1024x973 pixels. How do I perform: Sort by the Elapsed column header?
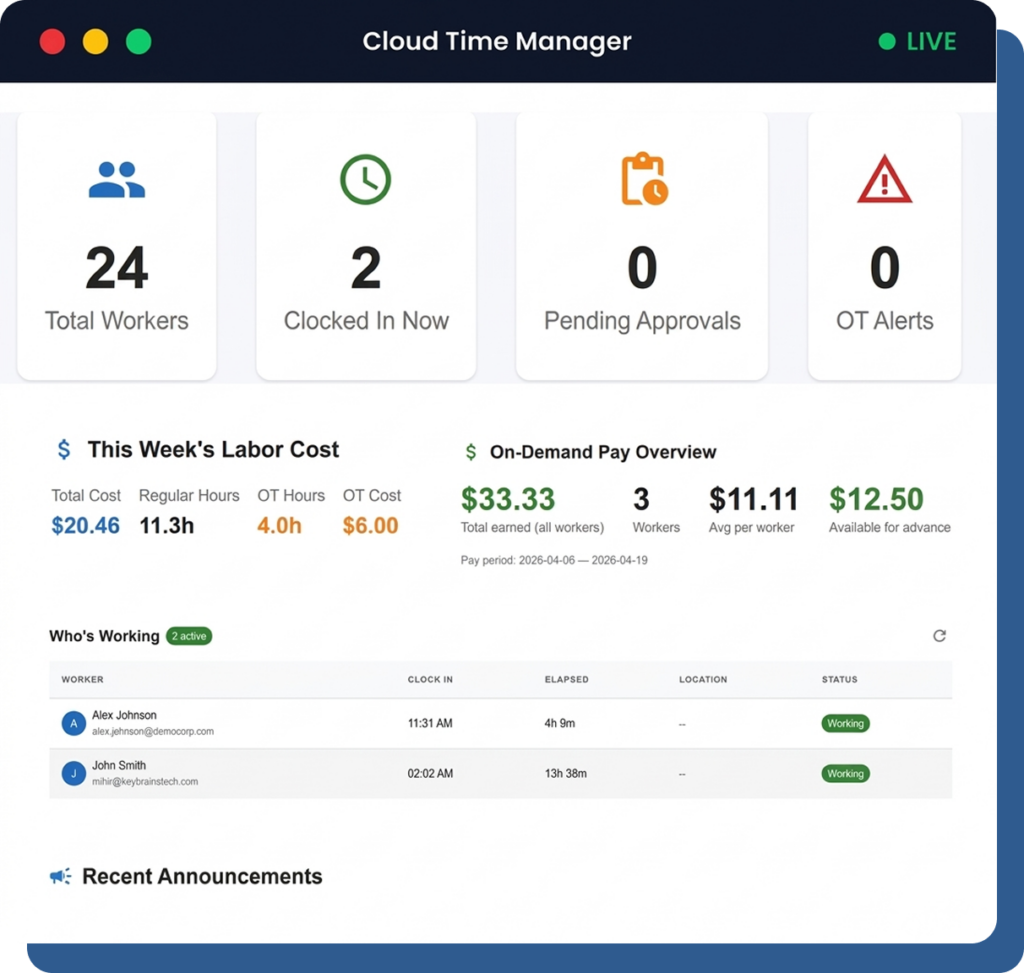click(566, 680)
